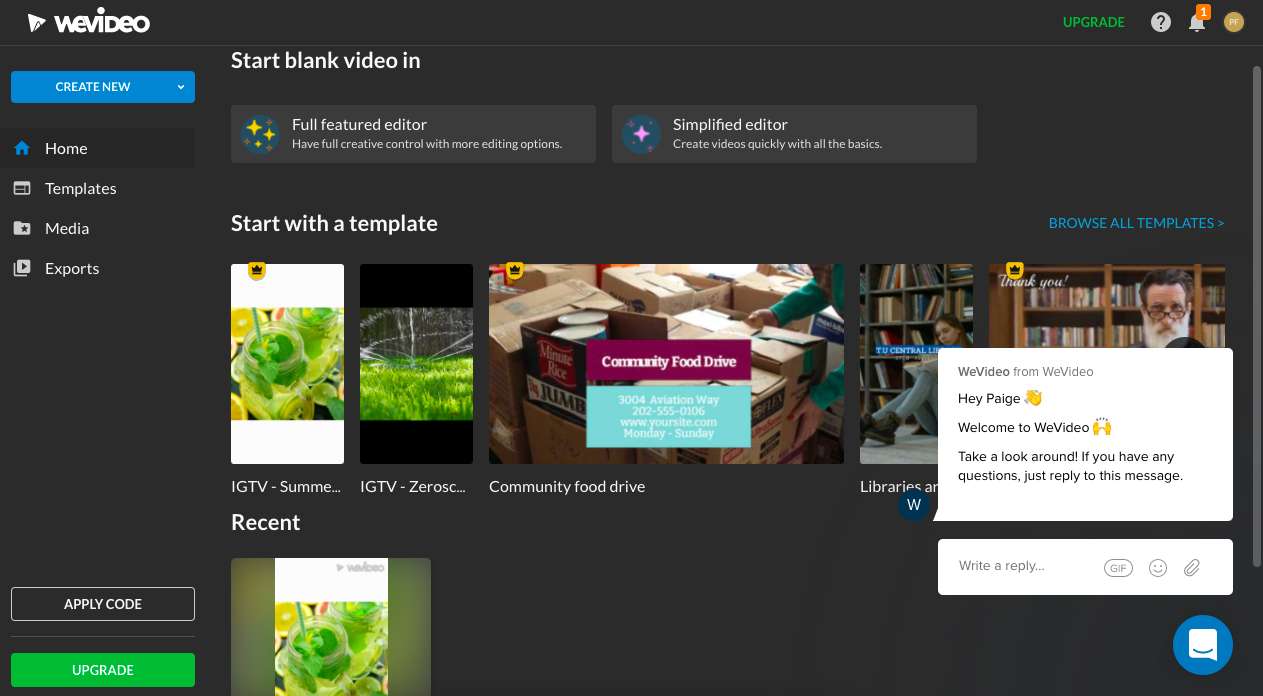Open Exports in the sidebar
Screen dimensions: 1263x696
click(x=72, y=268)
